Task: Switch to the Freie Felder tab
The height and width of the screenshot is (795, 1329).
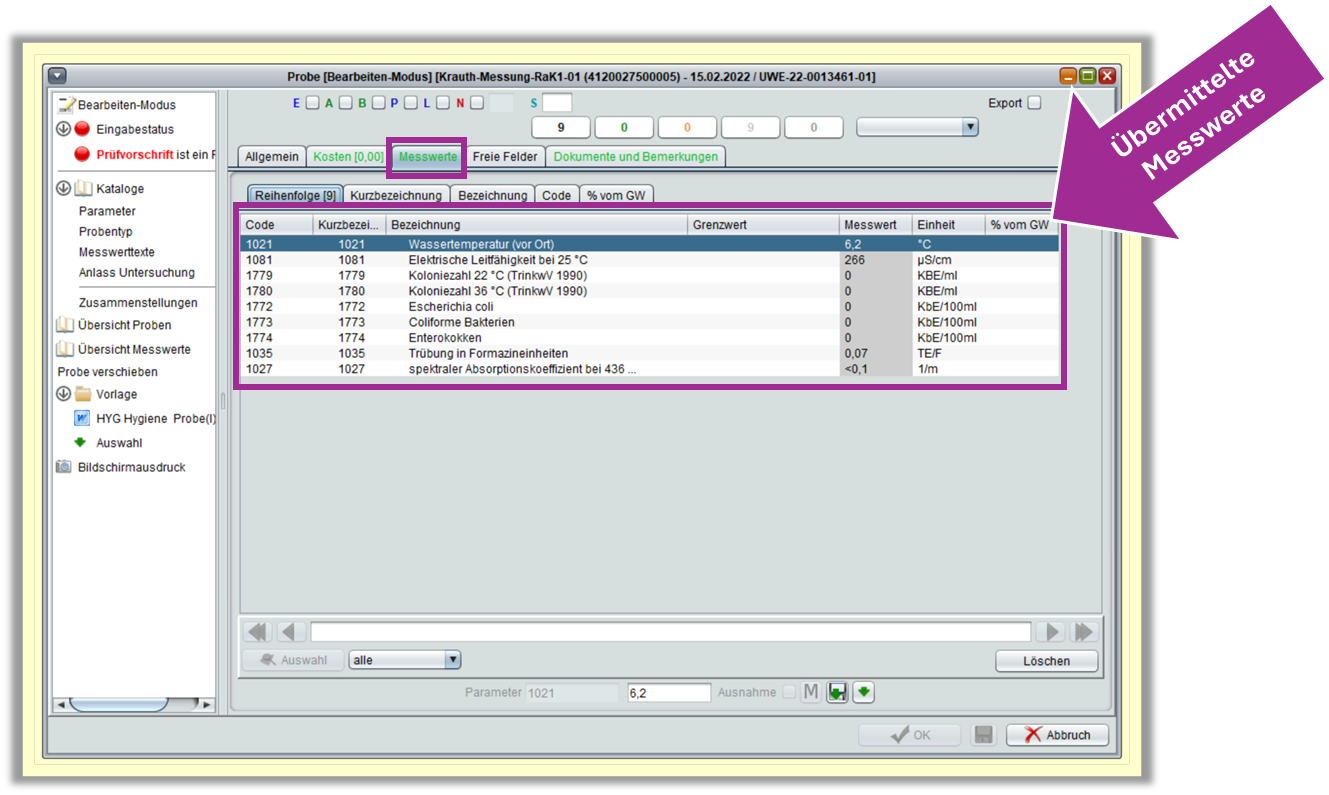Action: (505, 157)
